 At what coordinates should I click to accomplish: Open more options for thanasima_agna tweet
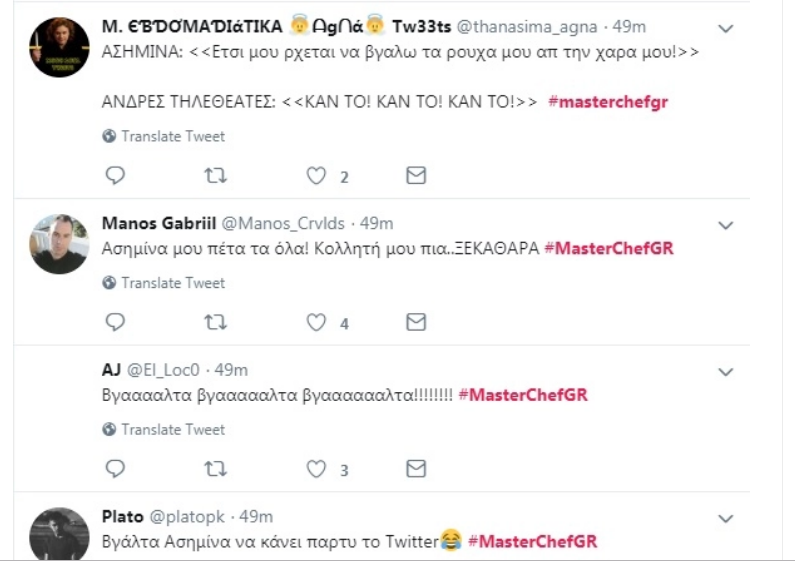tap(727, 29)
